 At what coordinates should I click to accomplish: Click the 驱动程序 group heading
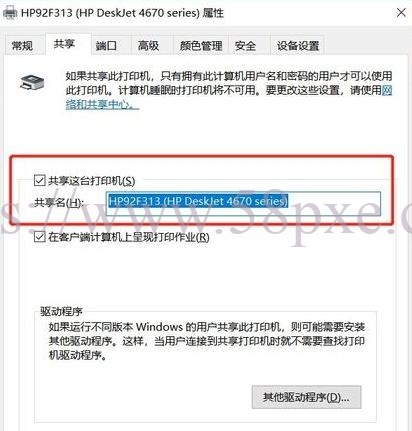61,311
